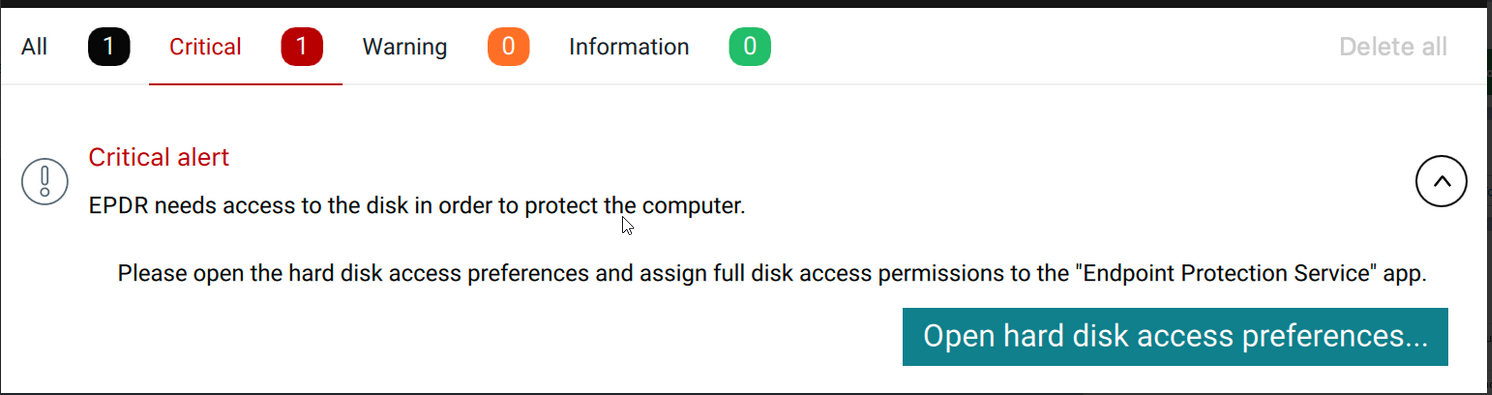
Task: Click the full disk access instruction sentence
Action: (772, 273)
